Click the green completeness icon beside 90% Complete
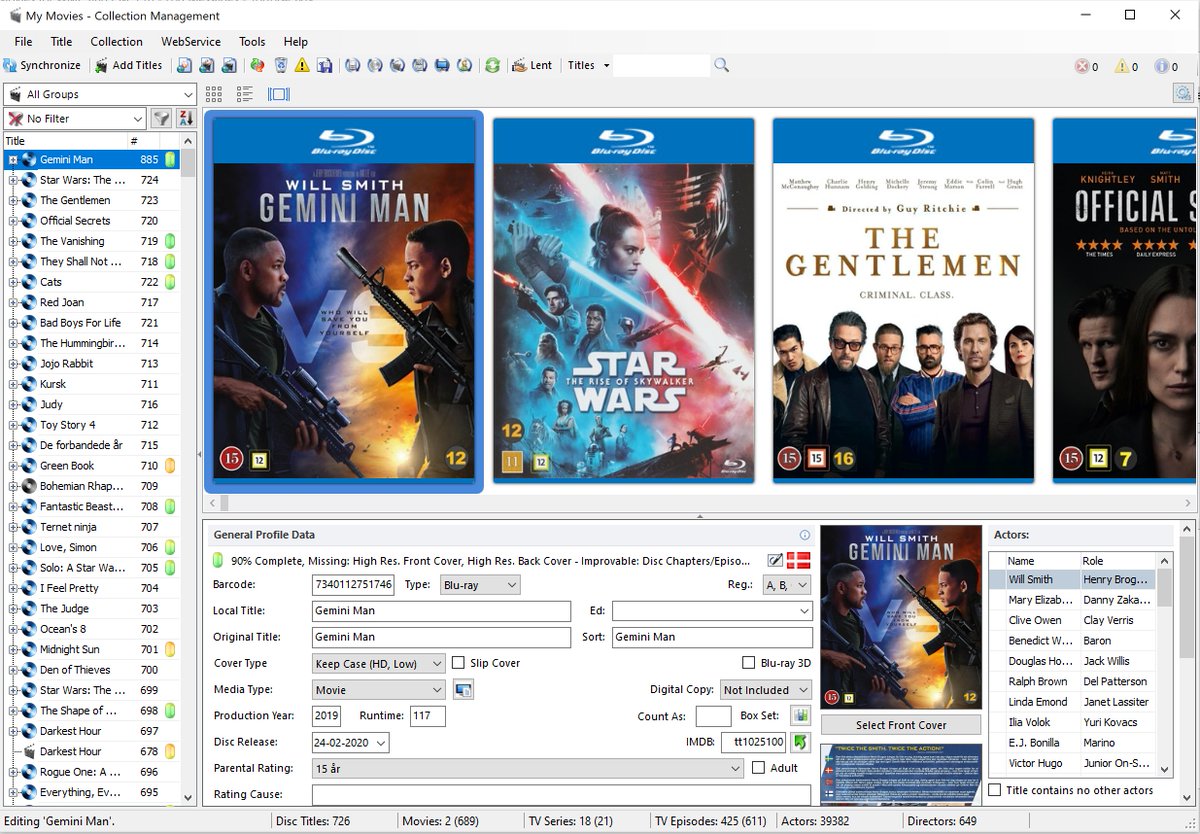Image resolution: width=1200 pixels, height=834 pixels. (218, 560)
